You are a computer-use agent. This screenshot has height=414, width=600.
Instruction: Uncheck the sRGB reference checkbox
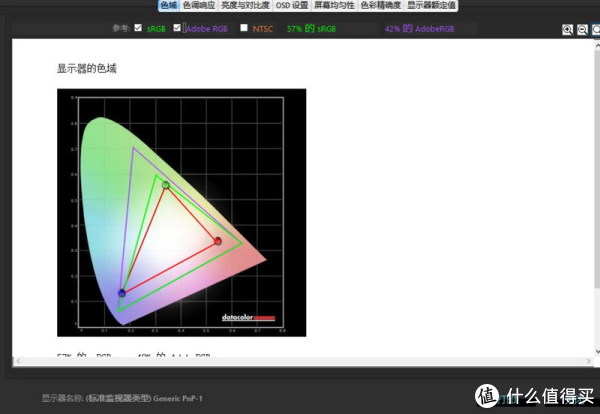click(x=138, y=28)
